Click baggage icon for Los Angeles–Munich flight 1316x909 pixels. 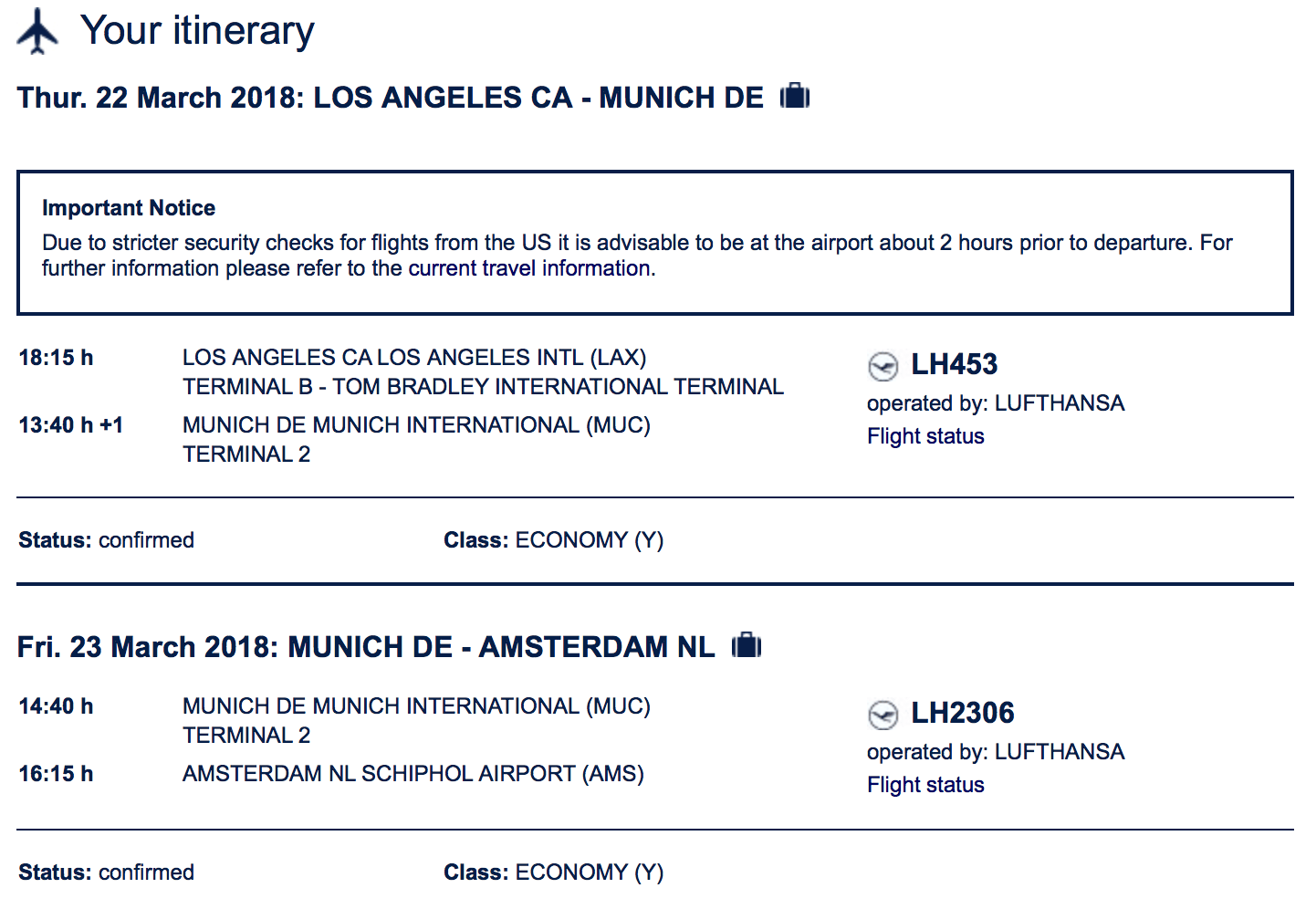[795, 96]
